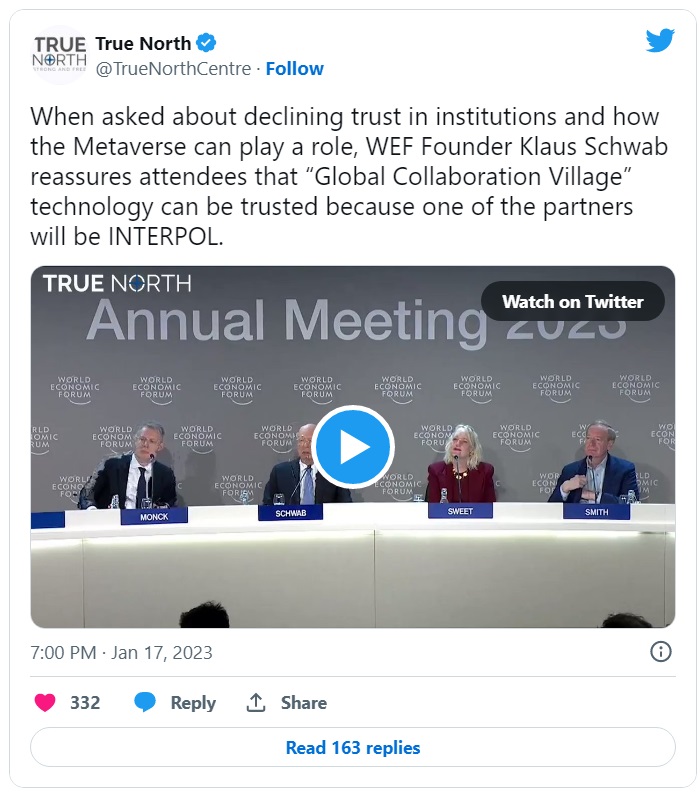This screenshot has width=700, height=796.
Task: Click the Reply text label
Action: click(193, 703)
